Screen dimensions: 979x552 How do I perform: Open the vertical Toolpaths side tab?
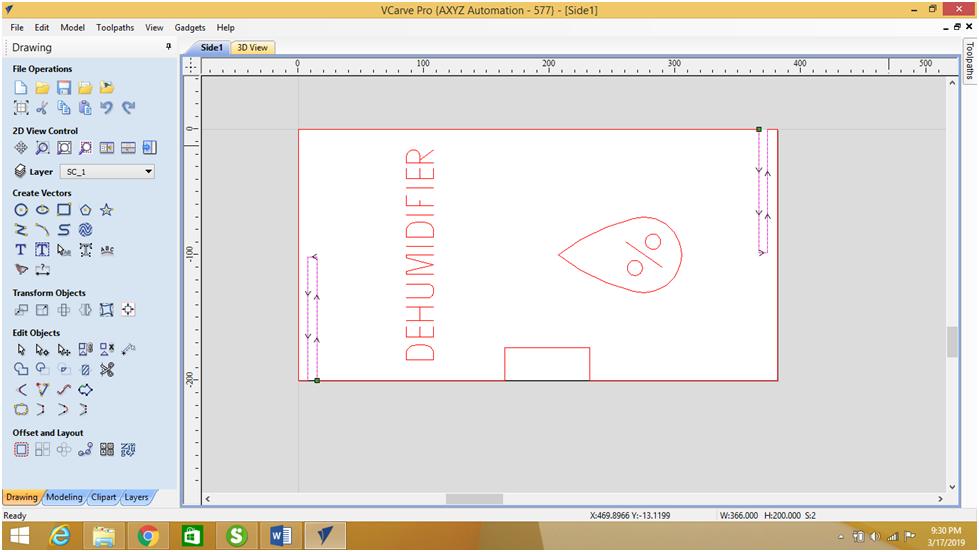pos(969,61)
